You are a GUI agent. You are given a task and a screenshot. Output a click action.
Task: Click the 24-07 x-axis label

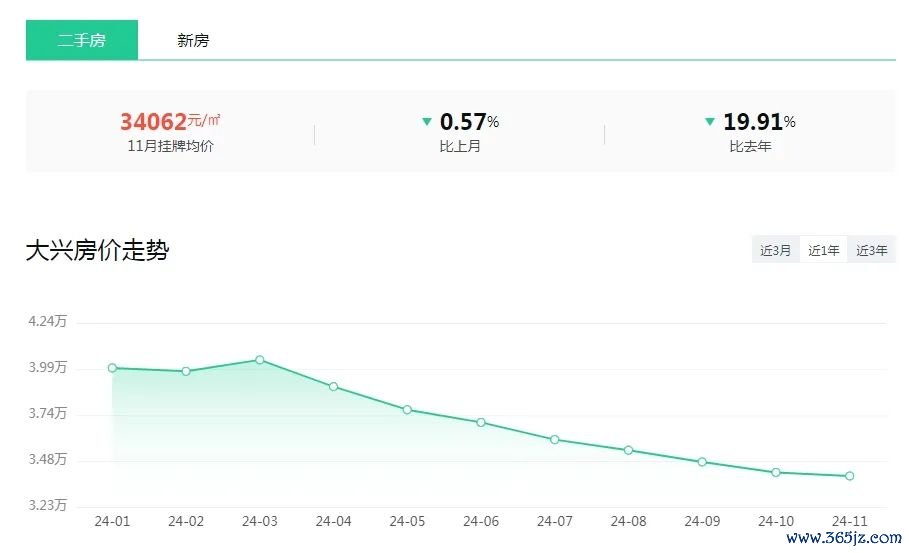(555, 521)
